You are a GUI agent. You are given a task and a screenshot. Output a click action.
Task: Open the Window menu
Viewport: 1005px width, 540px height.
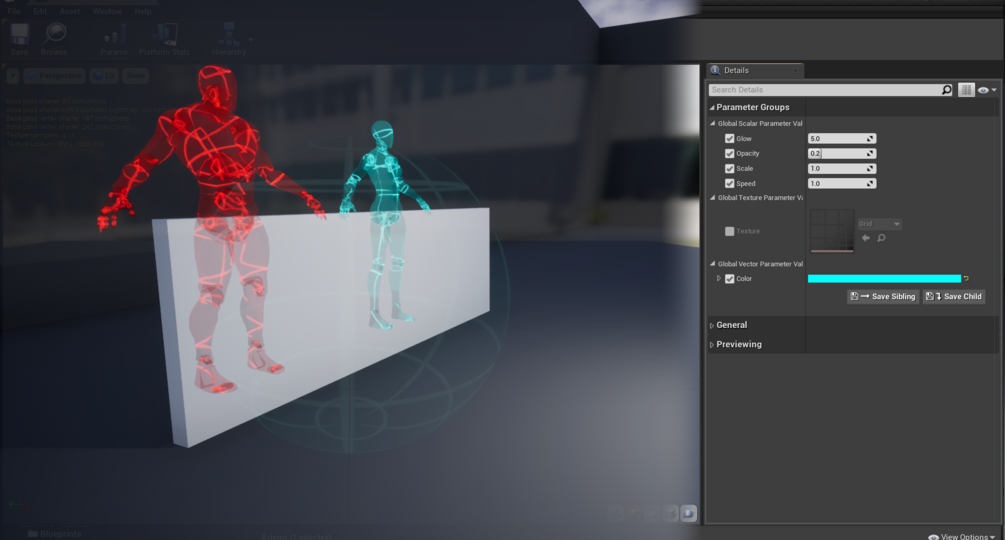point(107,12)
